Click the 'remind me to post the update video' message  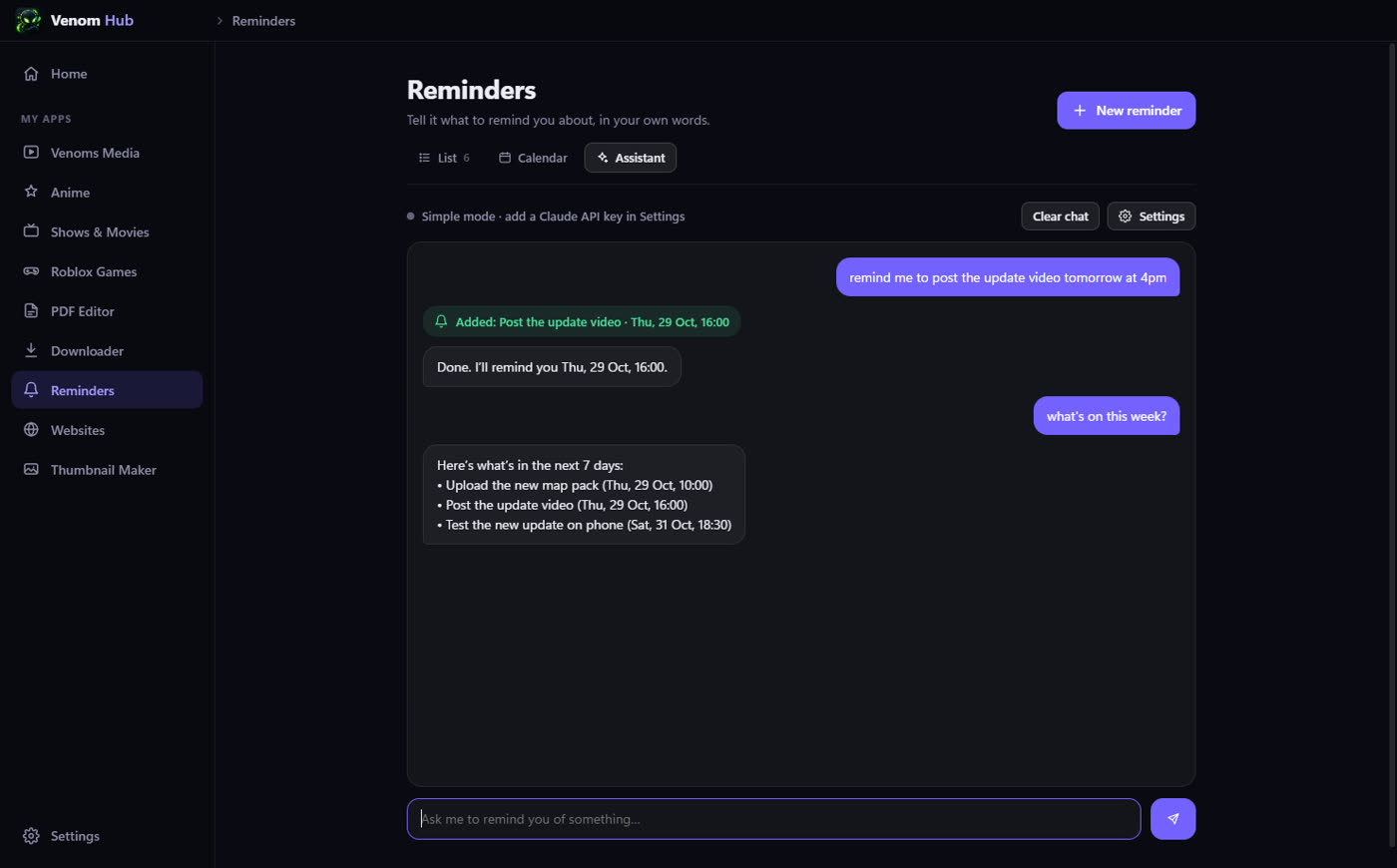[1008, 277]
